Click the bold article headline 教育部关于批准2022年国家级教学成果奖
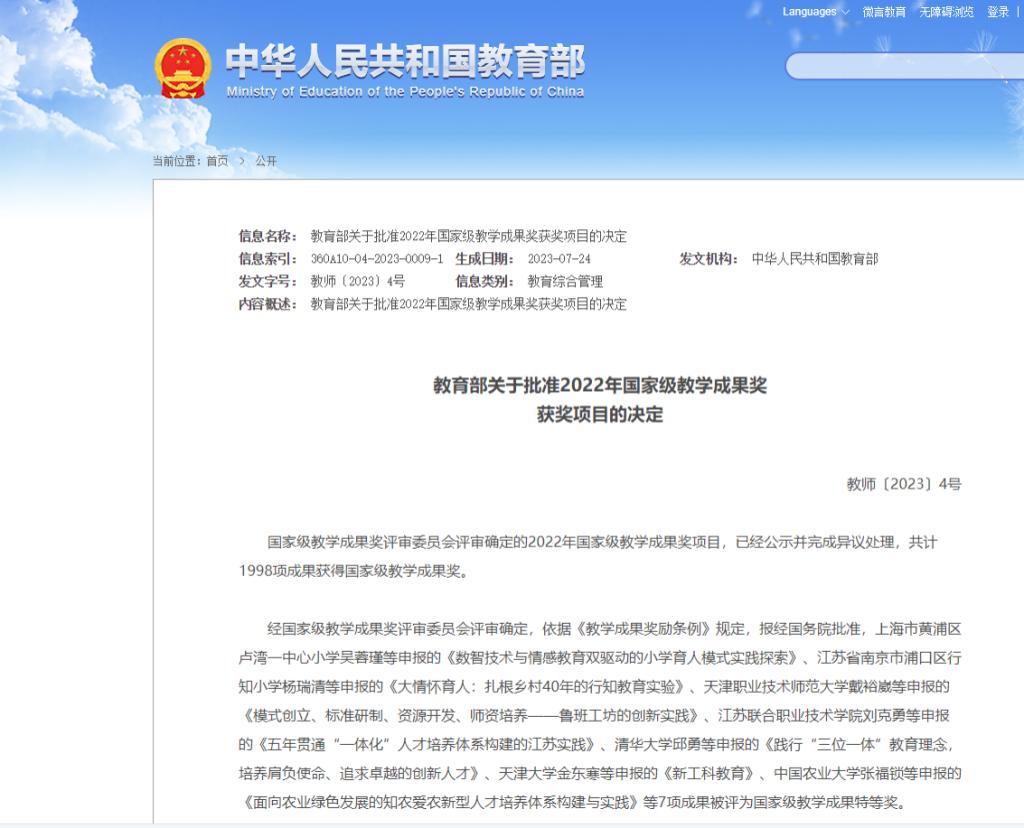Screen dimensions: 1024x828 599,385
